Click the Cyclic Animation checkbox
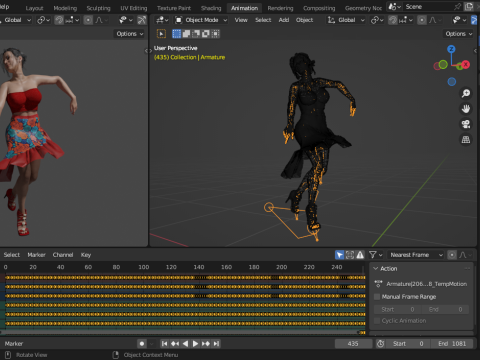The image size is (480, 360). click(377, 321)
